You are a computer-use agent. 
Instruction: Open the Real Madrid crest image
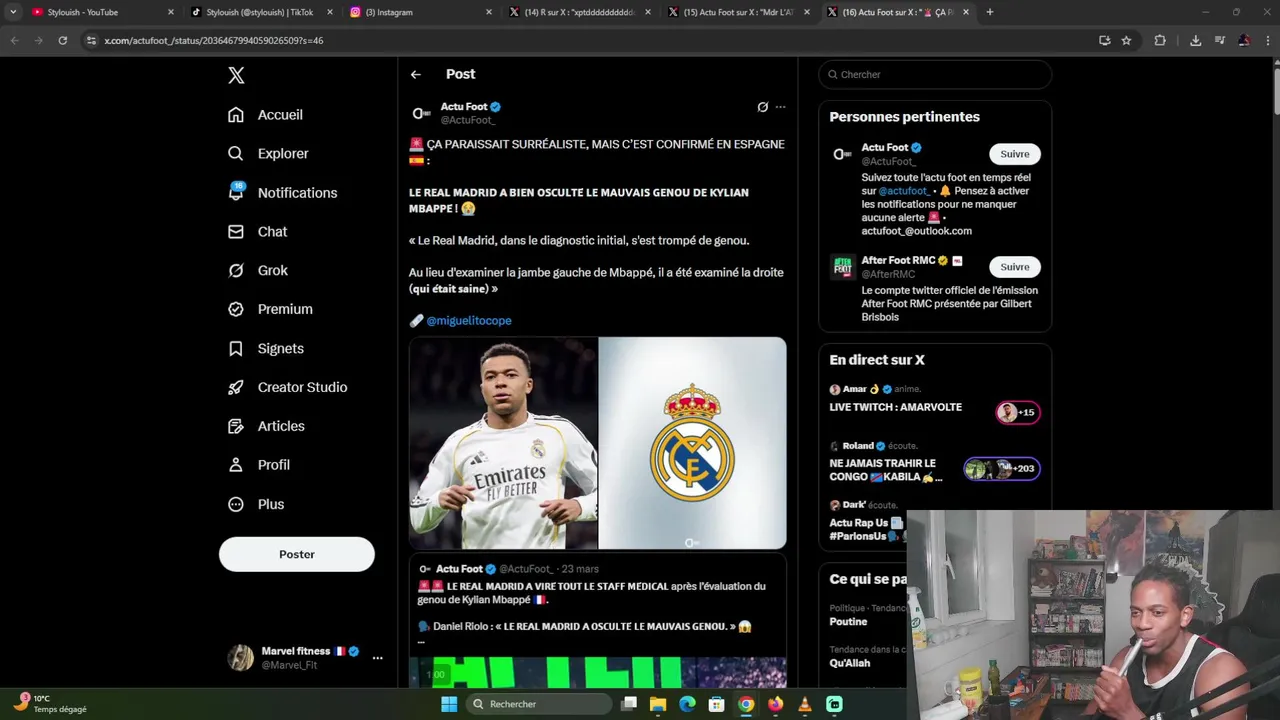[692, 443]
